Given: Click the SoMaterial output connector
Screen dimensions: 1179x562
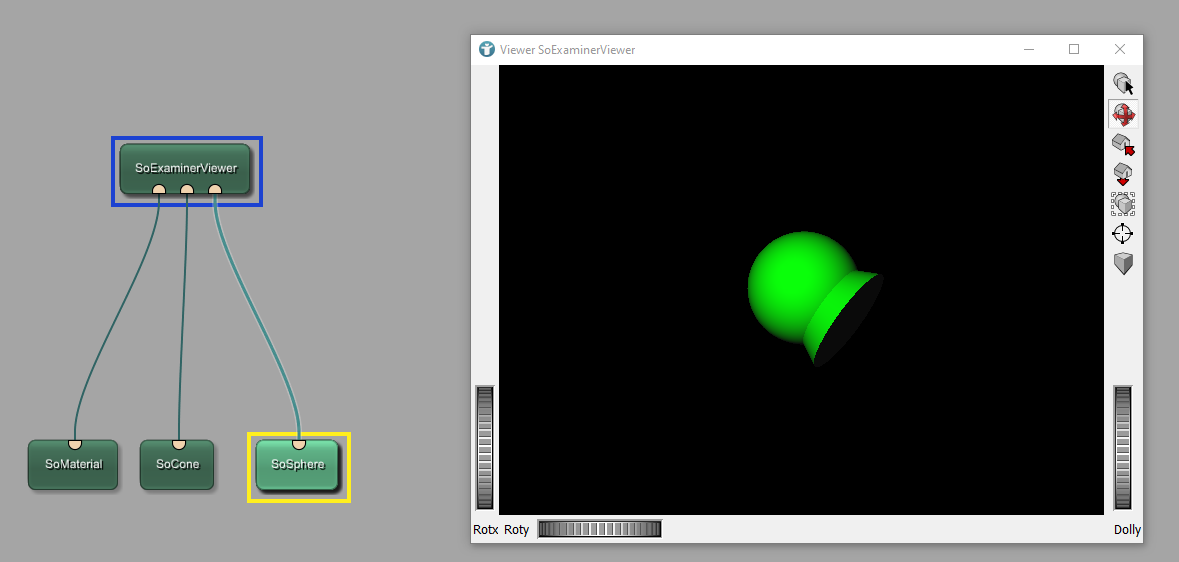Looking at the screenshot, I should pos(74,443).
